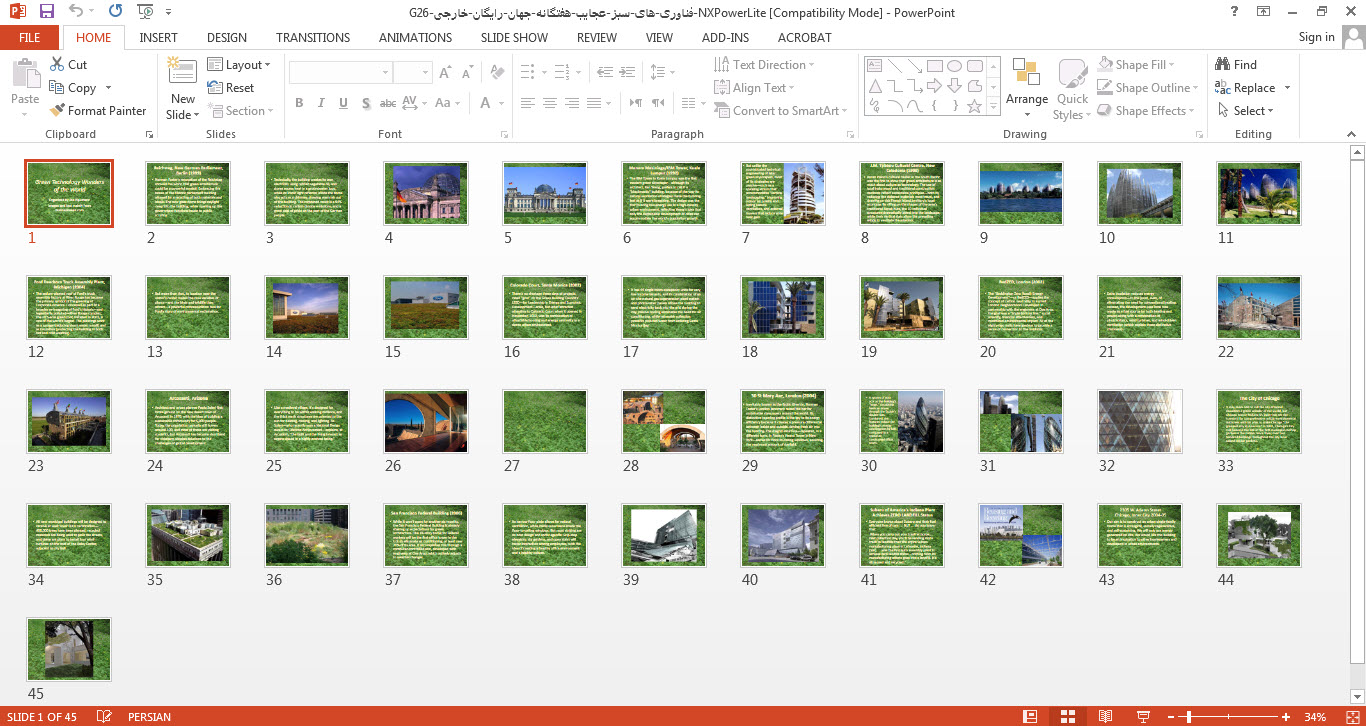1366x726 pixels.
Task: Toggle Italic formatting
Action: coord(322,103)
